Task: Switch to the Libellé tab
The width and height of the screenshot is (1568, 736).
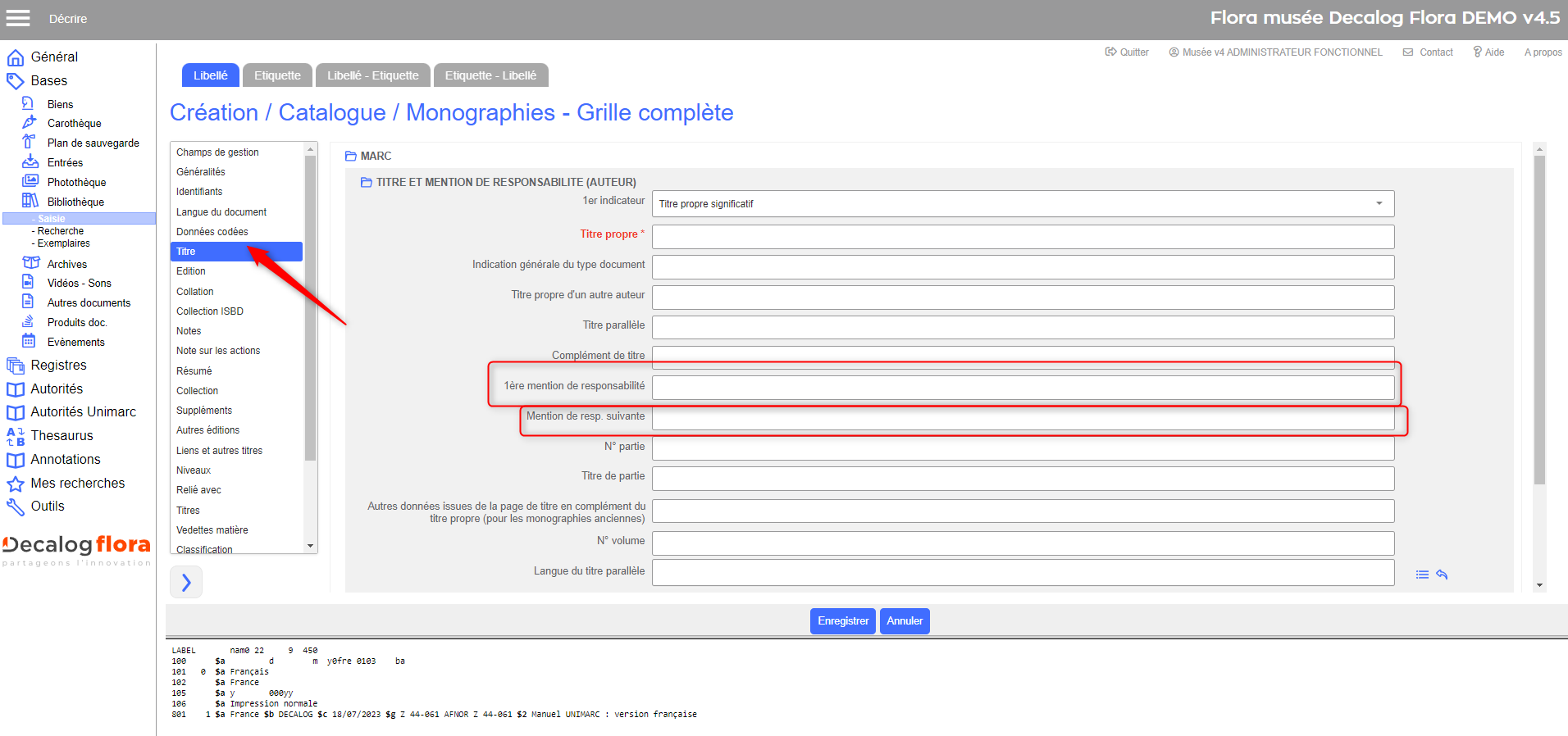Action: pos(211,75)
